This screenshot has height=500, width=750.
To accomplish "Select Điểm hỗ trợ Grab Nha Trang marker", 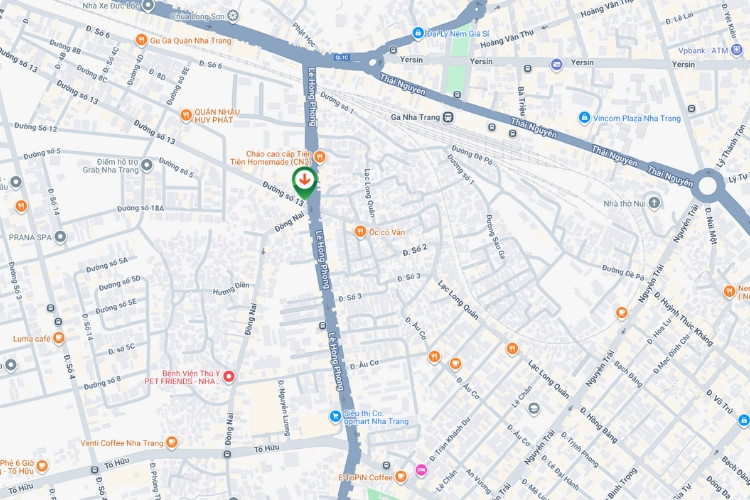I will click(147, 166).
